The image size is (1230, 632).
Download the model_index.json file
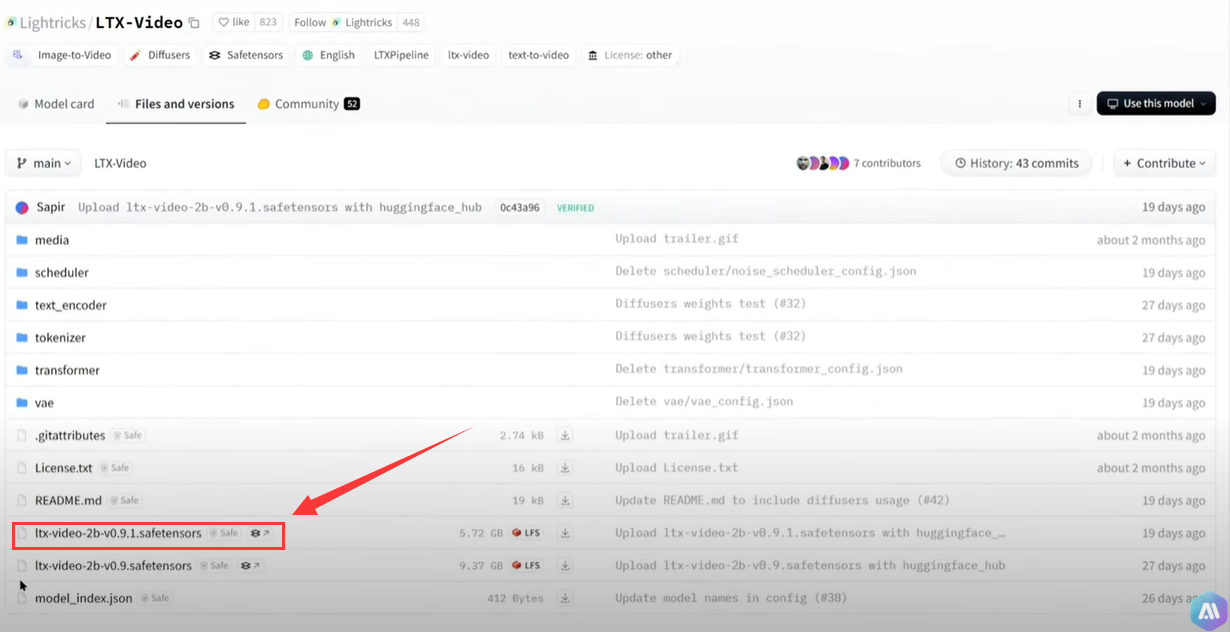(x=565, y=598)
